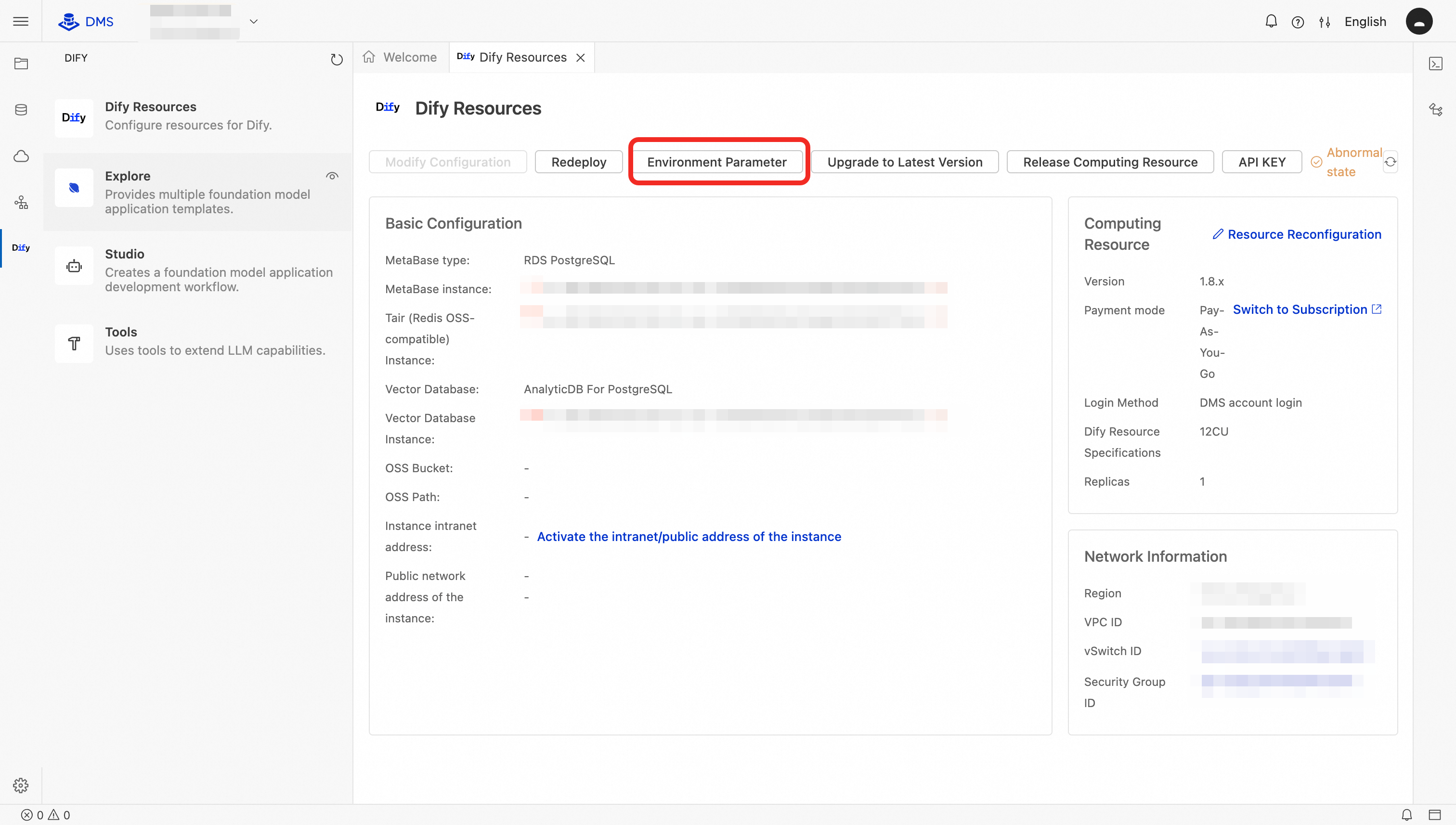Open the hamburger menu next to DMS
This screenshot has width=1456, height=825.
pyautogui.click(x=20, y=21)
